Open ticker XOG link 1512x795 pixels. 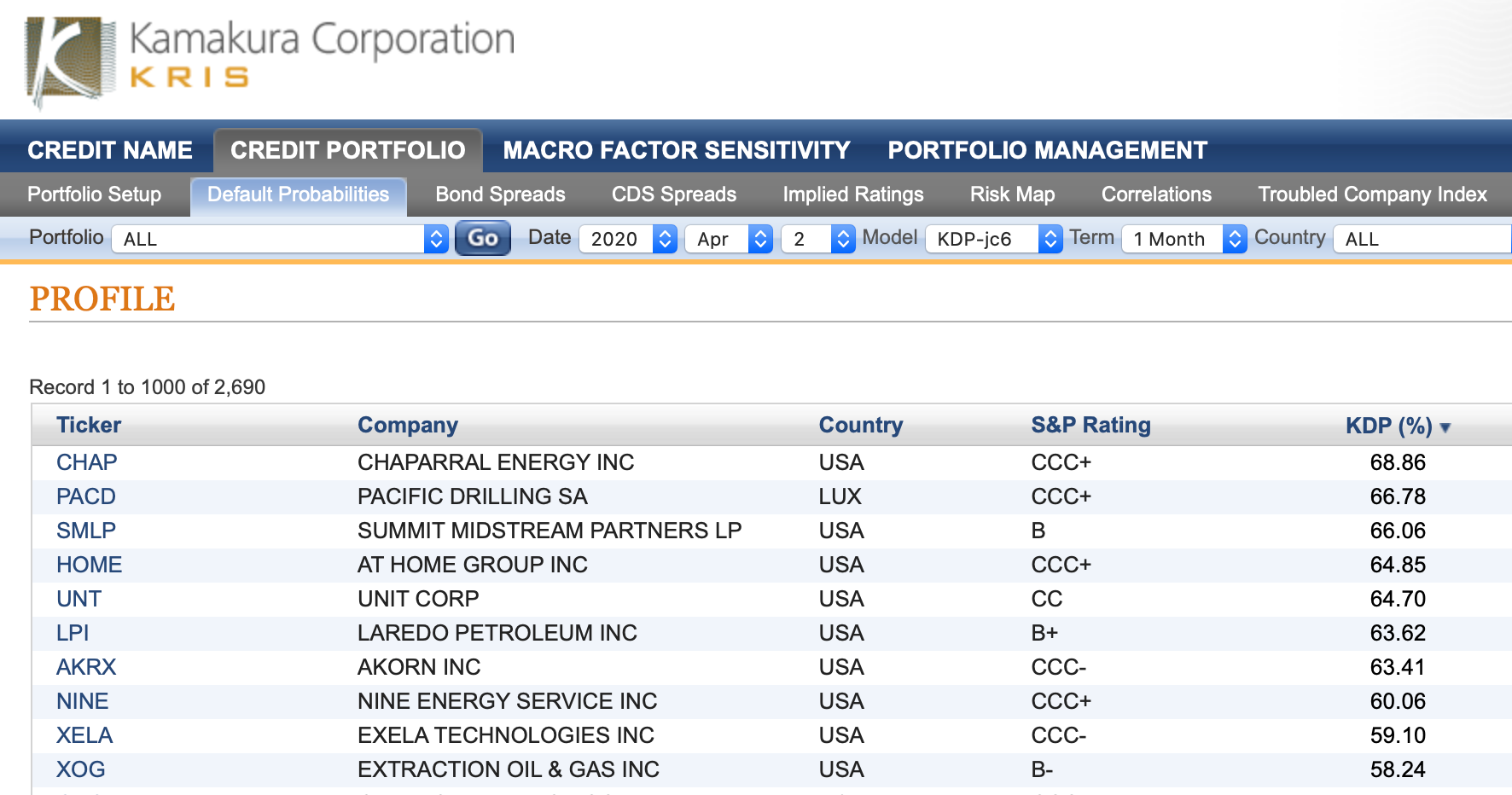(81, 769)
